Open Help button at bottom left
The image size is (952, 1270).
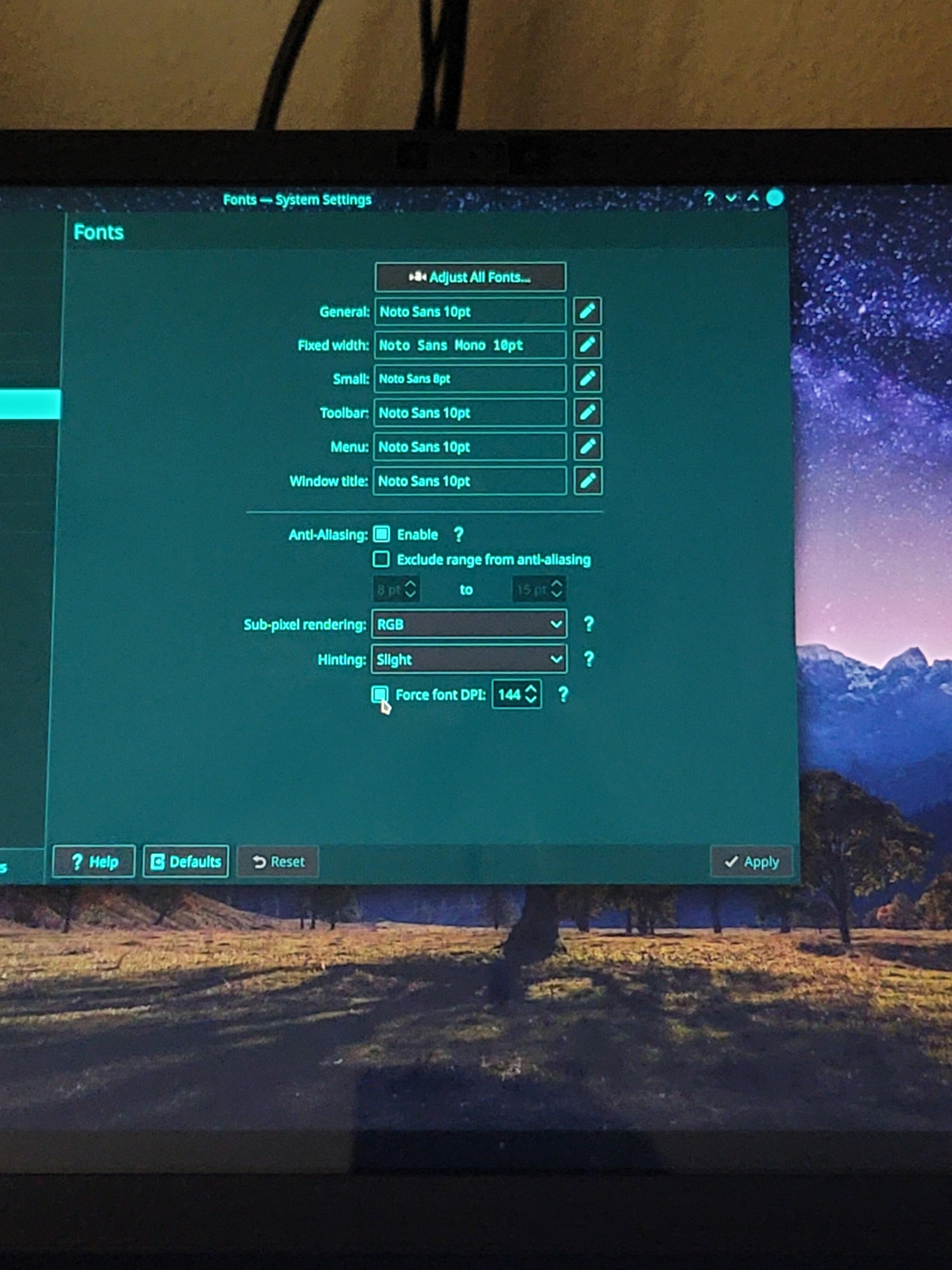[94, 862]
